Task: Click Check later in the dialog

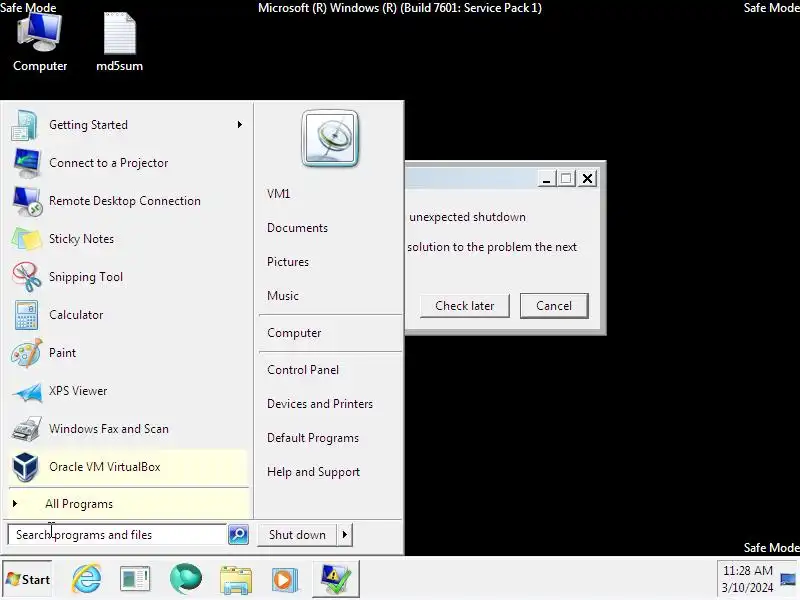Action: pos(464,306)
